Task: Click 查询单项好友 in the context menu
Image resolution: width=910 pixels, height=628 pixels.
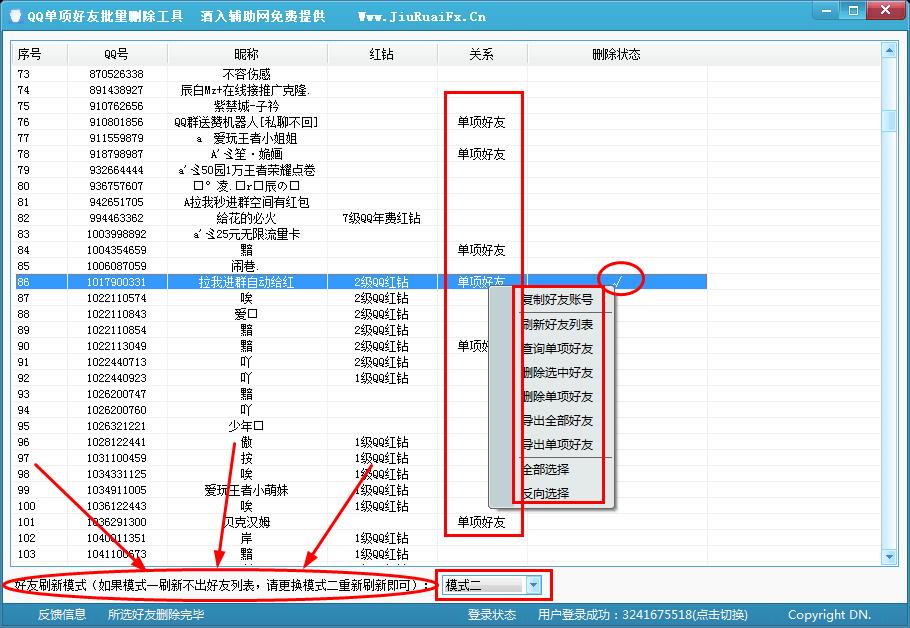Action: pos(557,349)
